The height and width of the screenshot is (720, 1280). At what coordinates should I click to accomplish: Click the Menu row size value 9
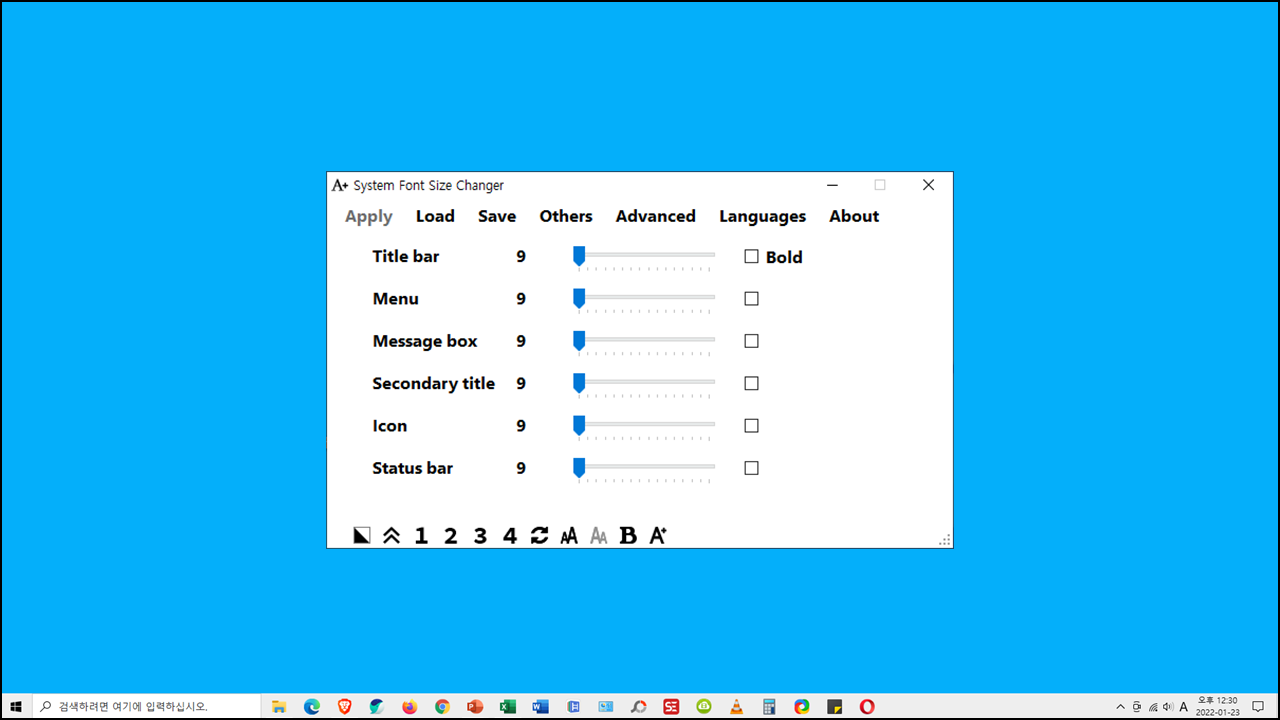pyautogui.click(x=521, y=299)
